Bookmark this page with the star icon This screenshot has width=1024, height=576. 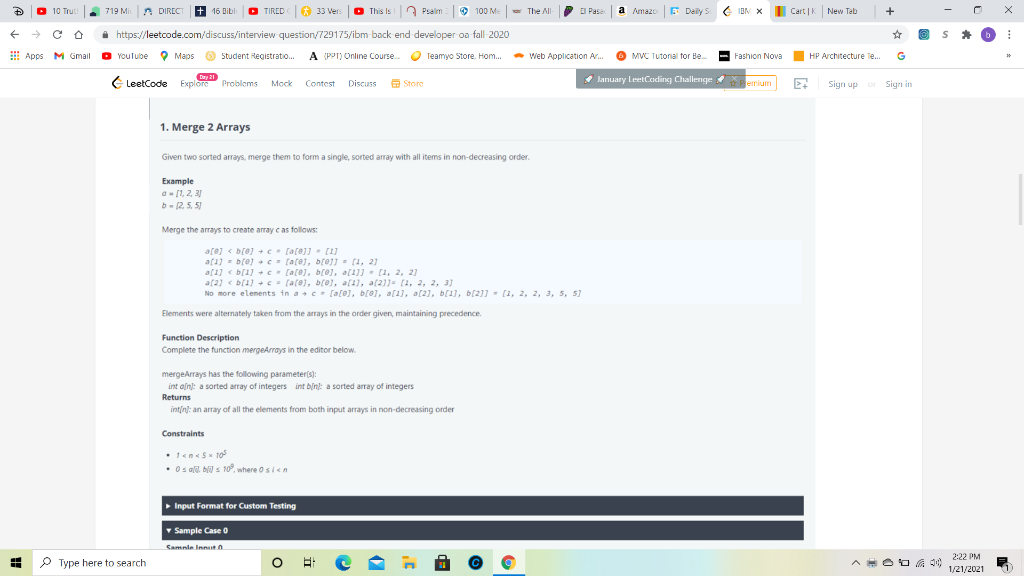pyautogui.click(x=897, y=35)
